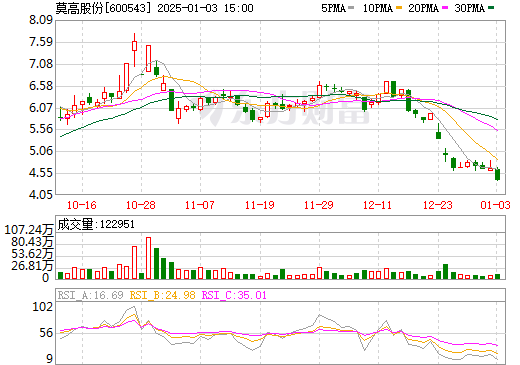Select the 10-28 date axis label
The height and width of the screenshot is (365, 520).
coord(141,205)
